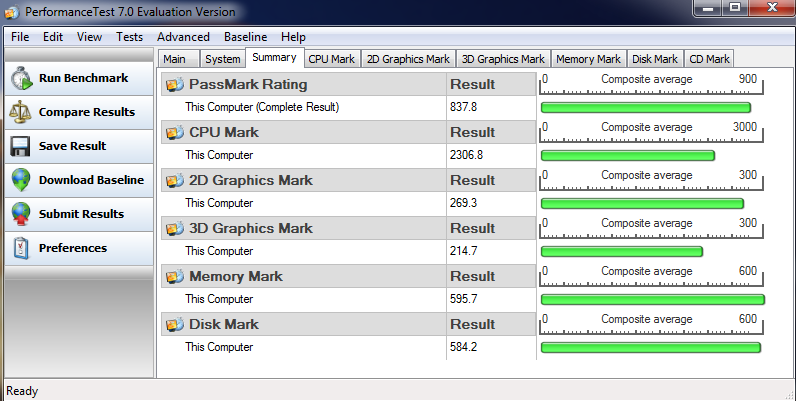Open the View menu
The width and height of the screenshot is (796, 401).
[89, 37]
